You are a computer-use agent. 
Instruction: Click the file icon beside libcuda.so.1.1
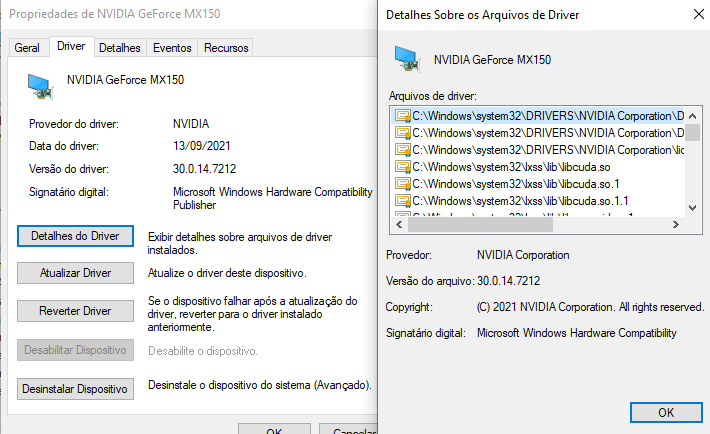point(402,201)
